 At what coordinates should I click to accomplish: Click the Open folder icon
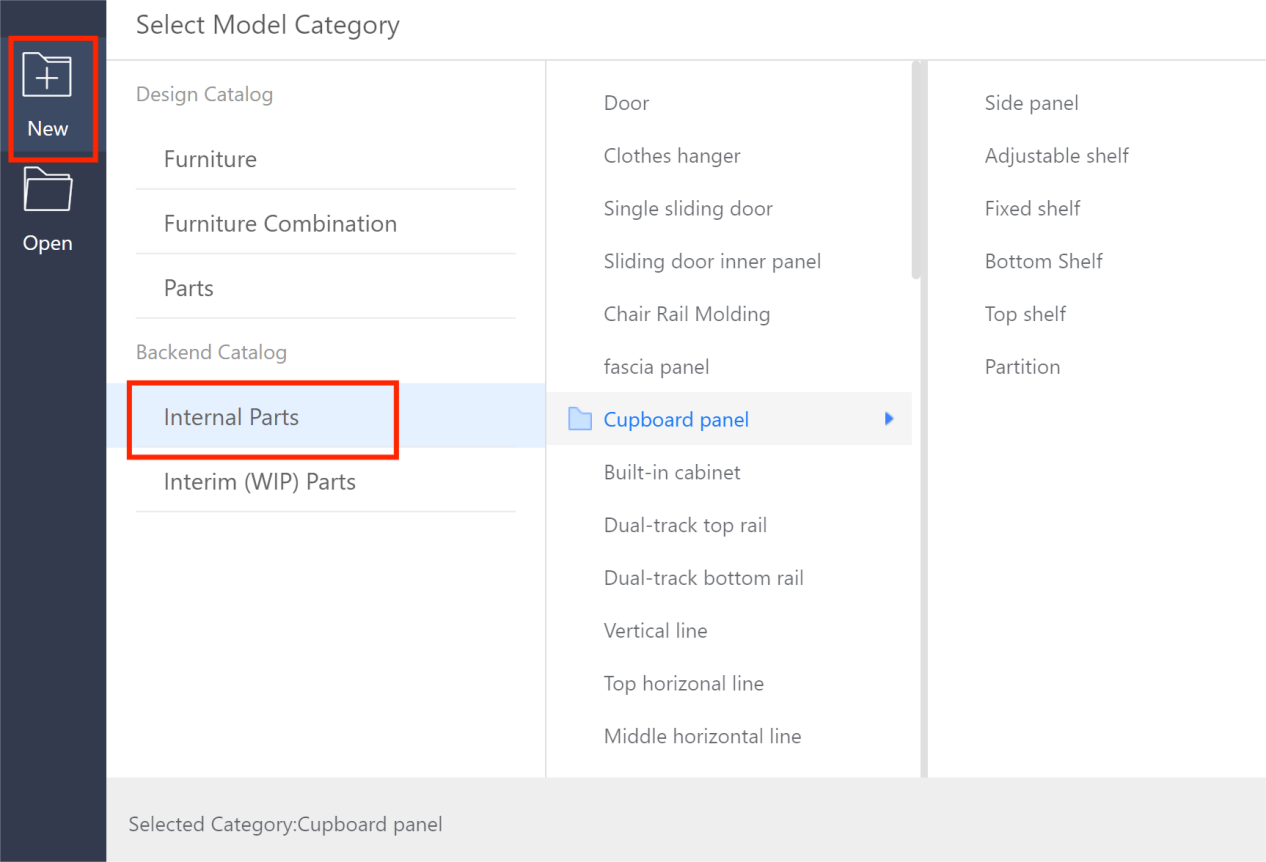(48, 191)
